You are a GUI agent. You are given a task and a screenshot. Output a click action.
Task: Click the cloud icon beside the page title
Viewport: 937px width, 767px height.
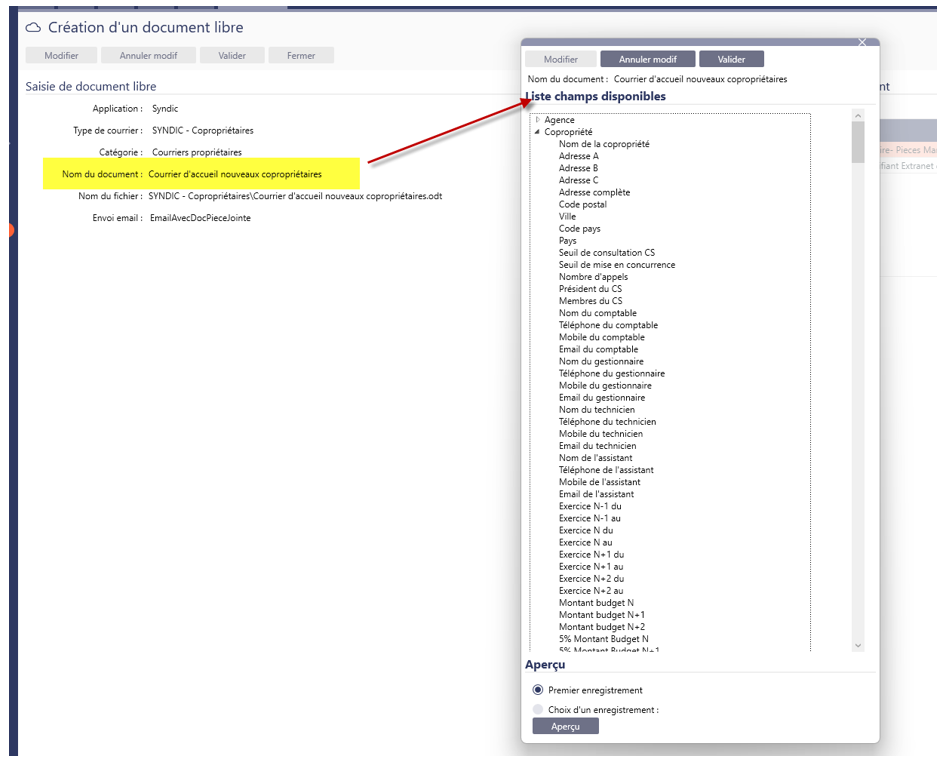coord(34,28)
